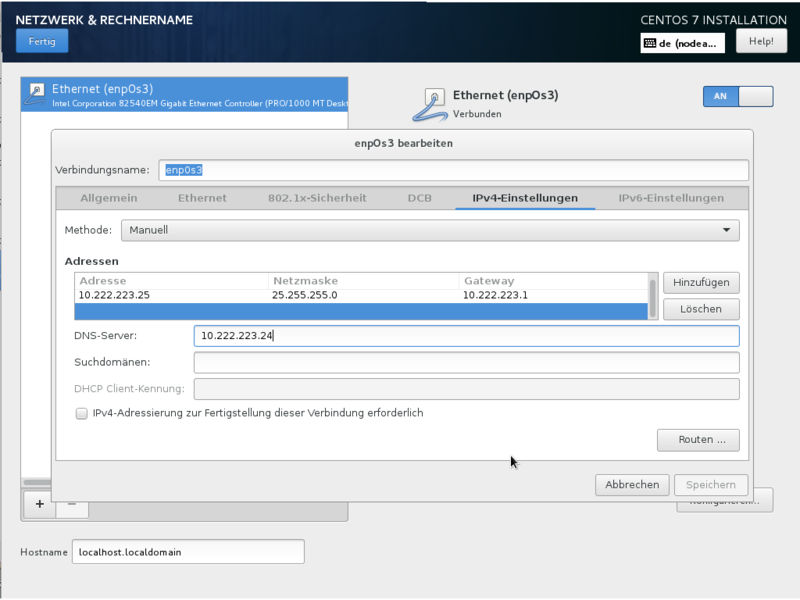Switch to the IPv6-Einstellungen tab
Image resolution: width=800 pixels, height=600 pixels.
pyautogui.click(x=671, y=198)
